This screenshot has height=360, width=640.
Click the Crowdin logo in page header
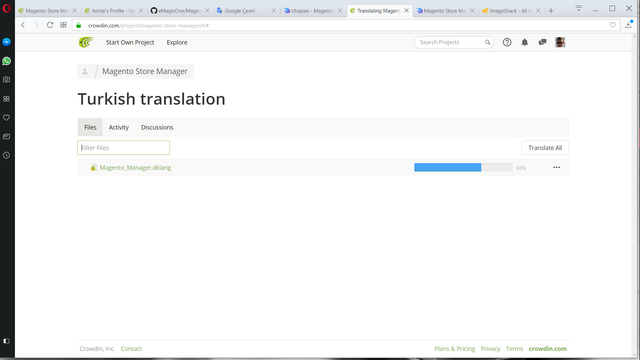(x=86, y=42)
